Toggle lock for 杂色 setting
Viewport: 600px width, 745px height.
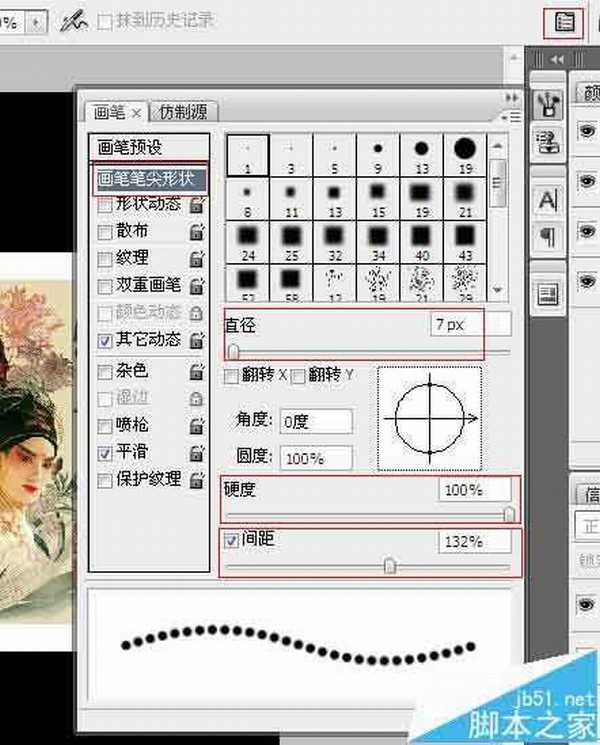[197, 372]
